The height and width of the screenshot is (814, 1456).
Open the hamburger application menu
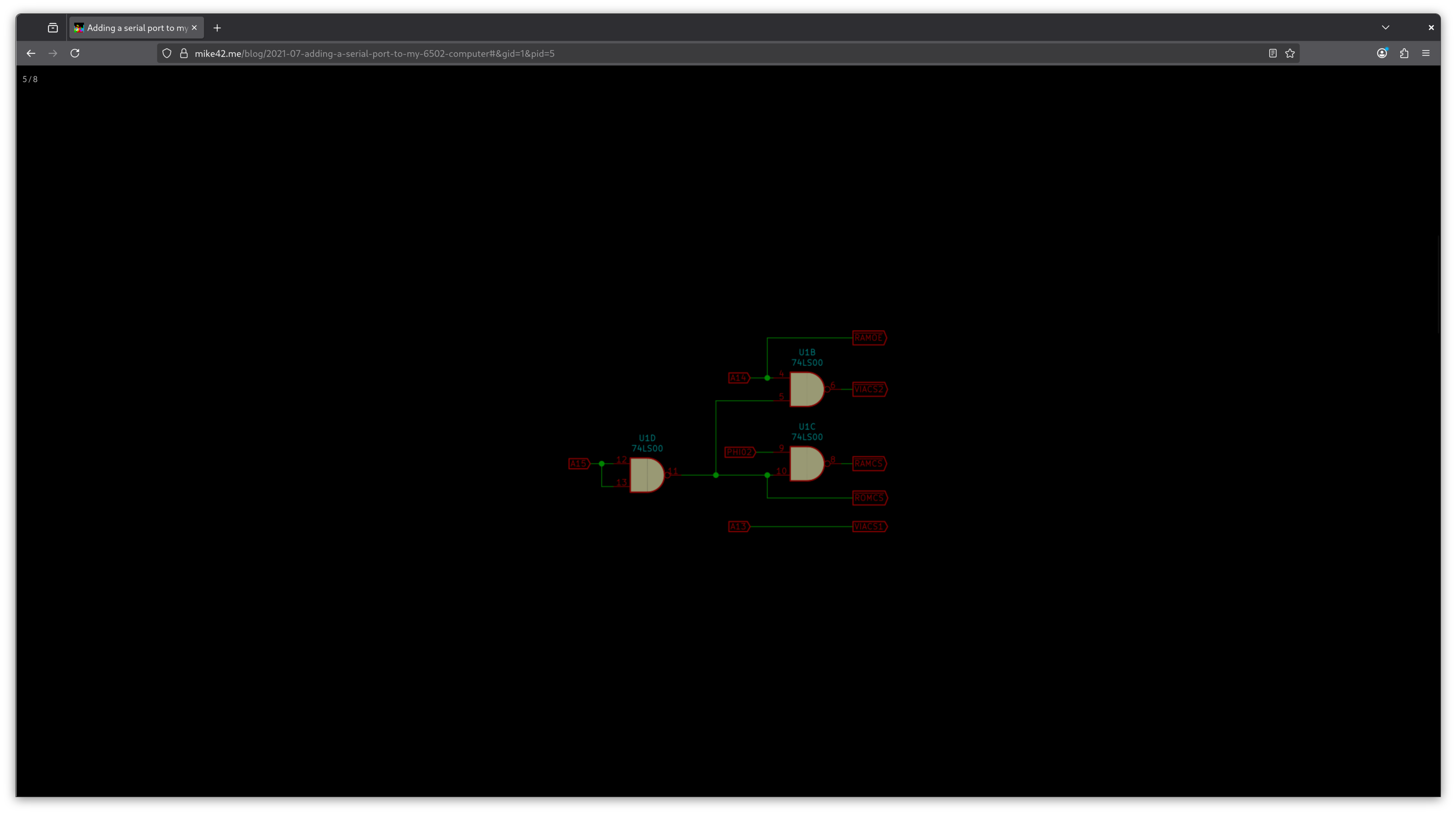1426,53
